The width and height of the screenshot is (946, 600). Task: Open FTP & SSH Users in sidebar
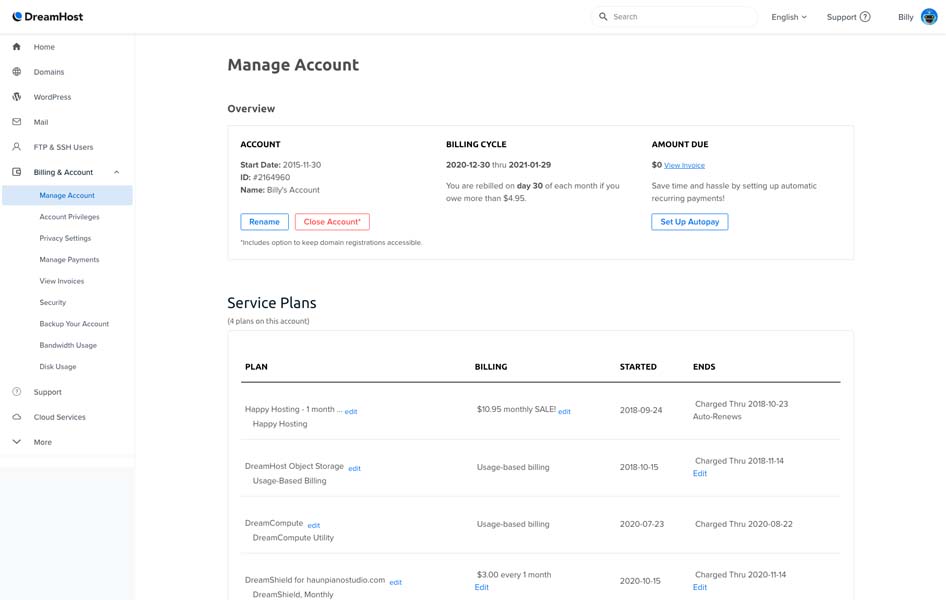63,147
